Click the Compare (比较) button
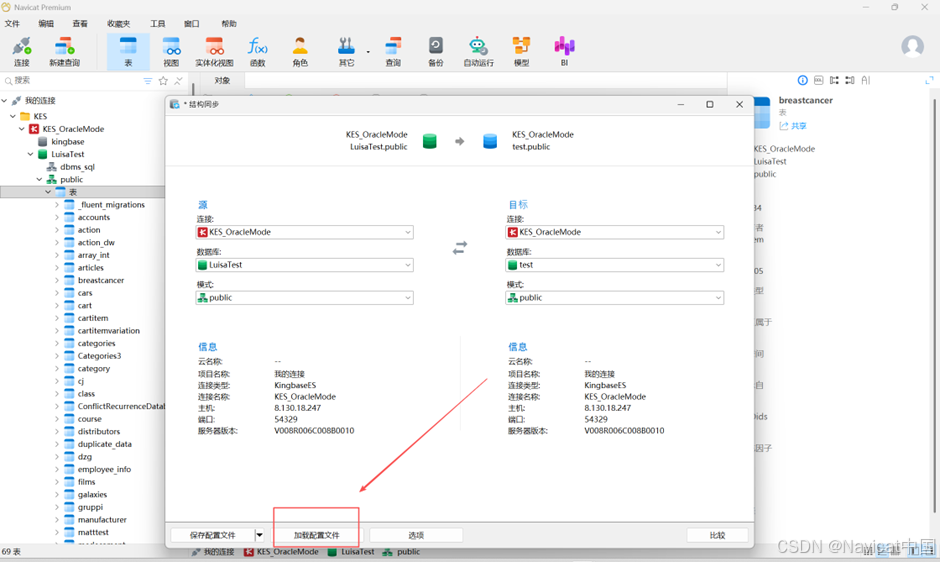Screen dimensions: 940x562 (x=718, y=535)
